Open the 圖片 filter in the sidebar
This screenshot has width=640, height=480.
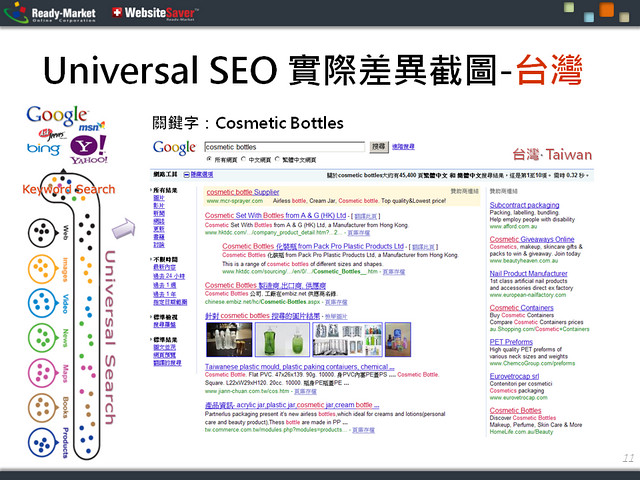coord(159,198)
